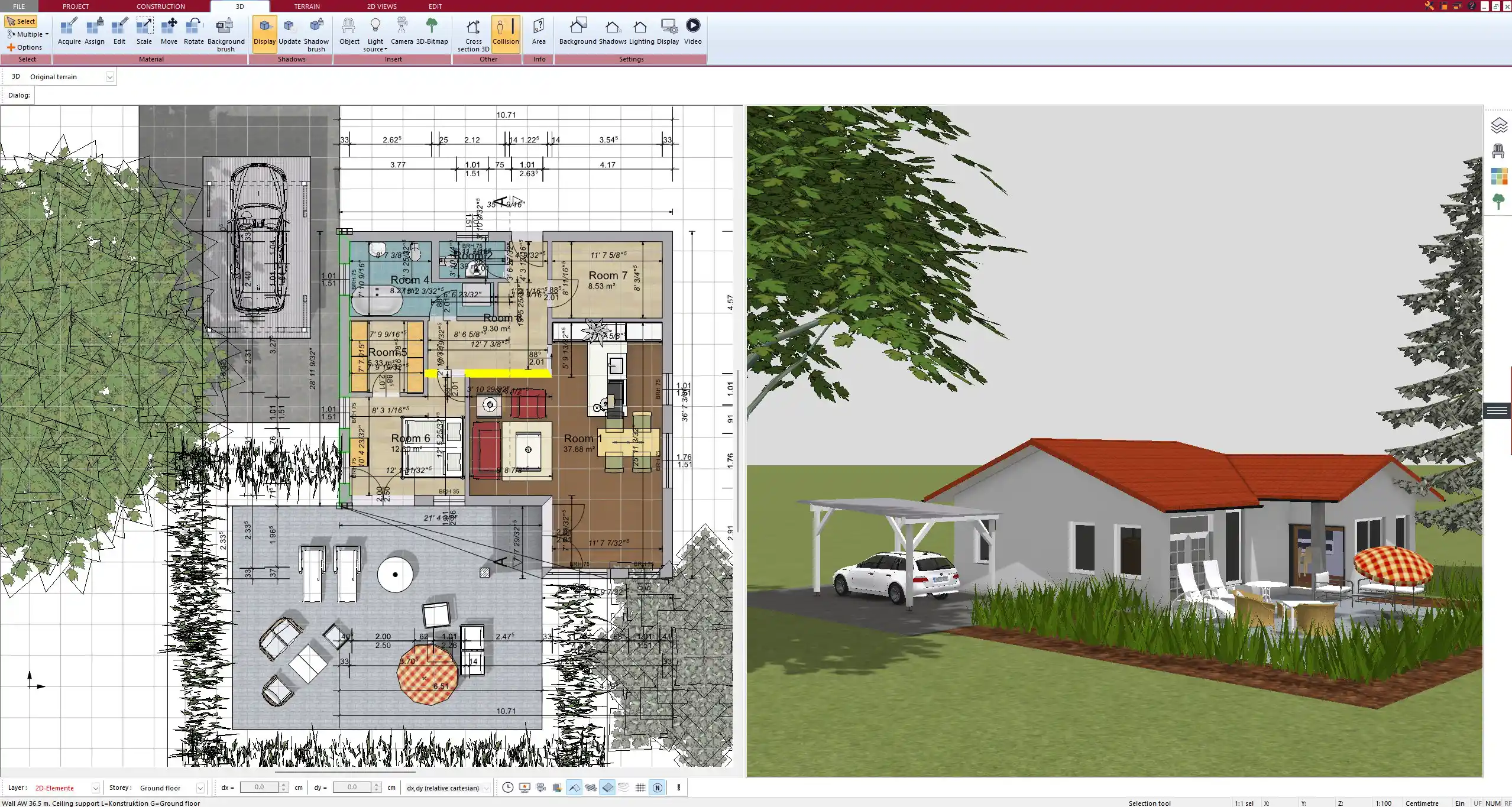This screenshot has width=1512, height=807.
Task: Click the Update shadows icon
Action: 290,31
